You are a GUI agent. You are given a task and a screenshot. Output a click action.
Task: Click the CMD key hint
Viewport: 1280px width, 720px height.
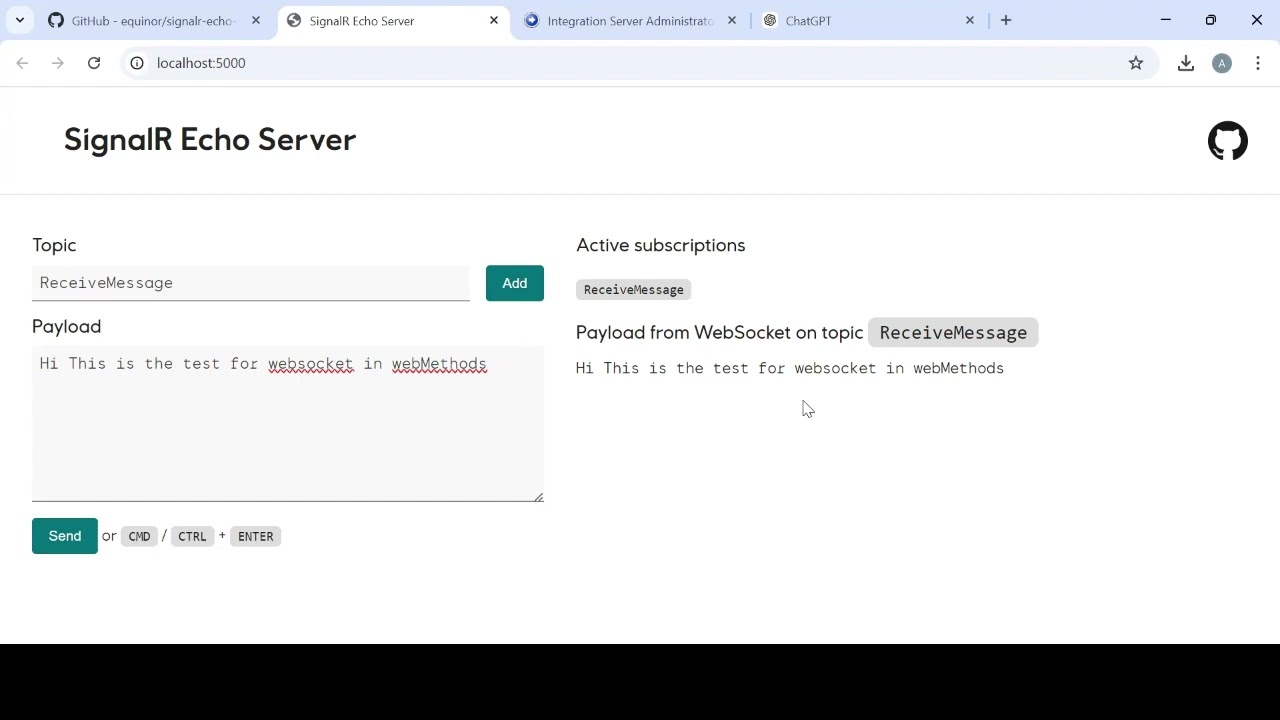139,537
